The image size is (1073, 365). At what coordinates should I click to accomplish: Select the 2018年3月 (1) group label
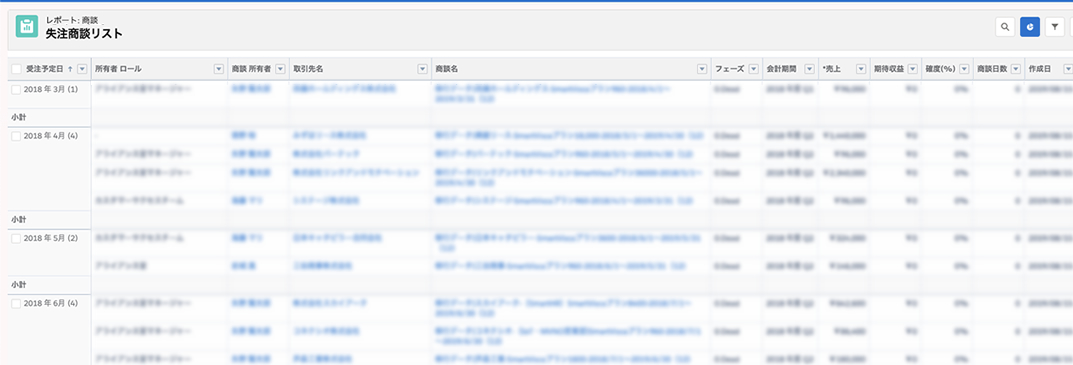point(51,90)
